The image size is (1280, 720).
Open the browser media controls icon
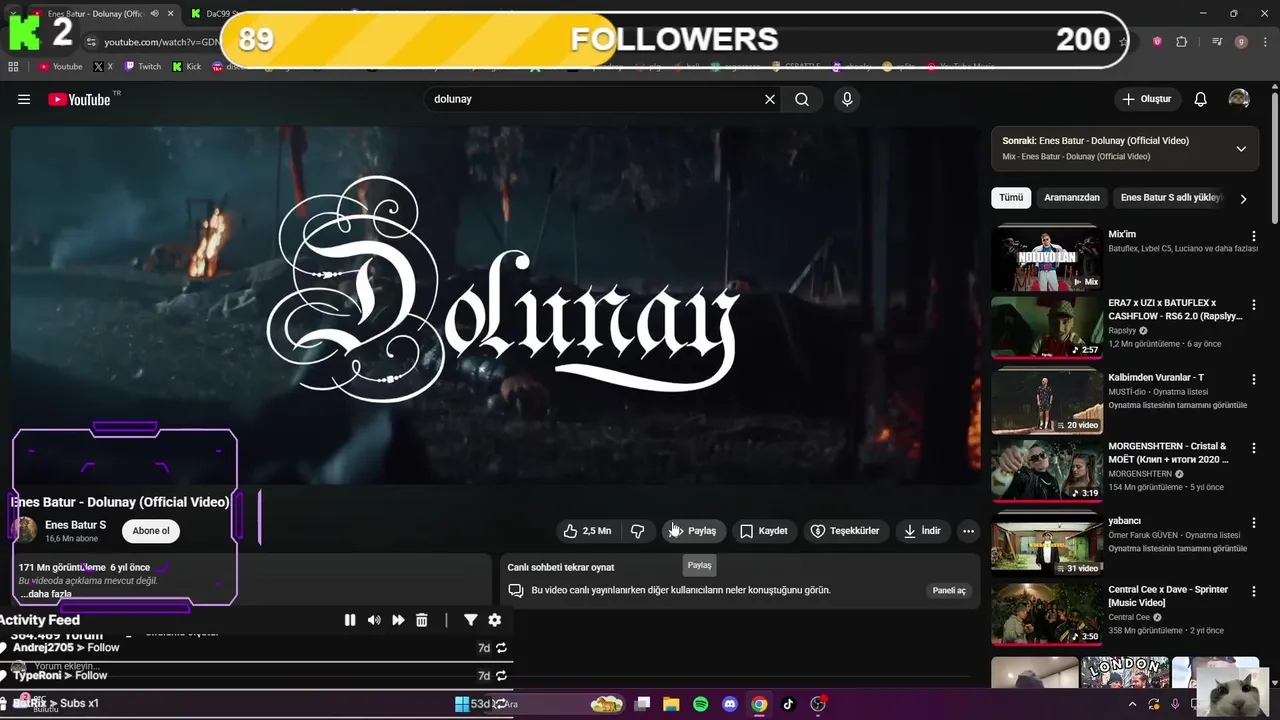pyautogui.click(x=1217, y=42)
